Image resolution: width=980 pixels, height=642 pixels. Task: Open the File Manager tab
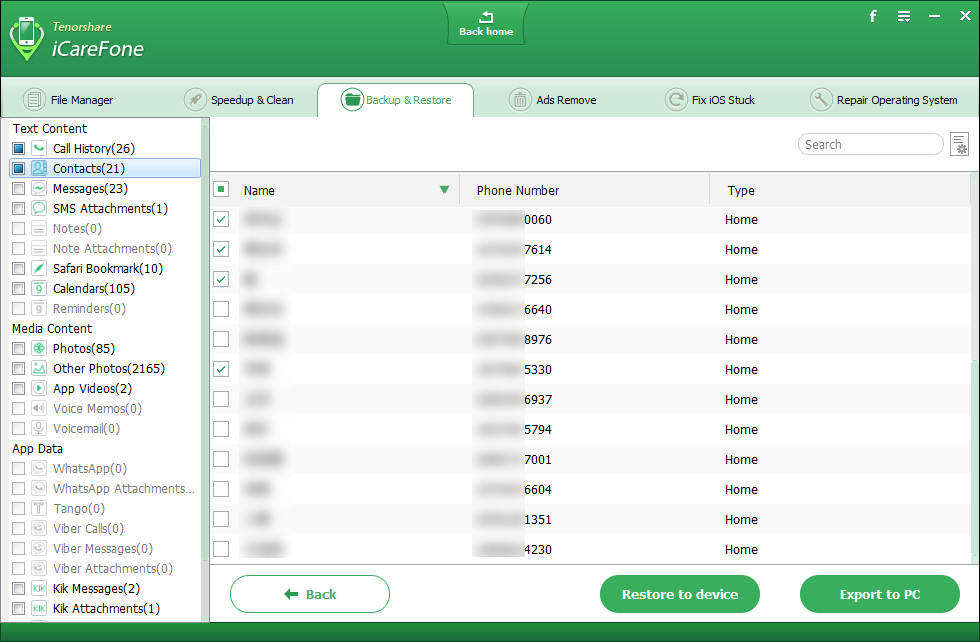68,99
